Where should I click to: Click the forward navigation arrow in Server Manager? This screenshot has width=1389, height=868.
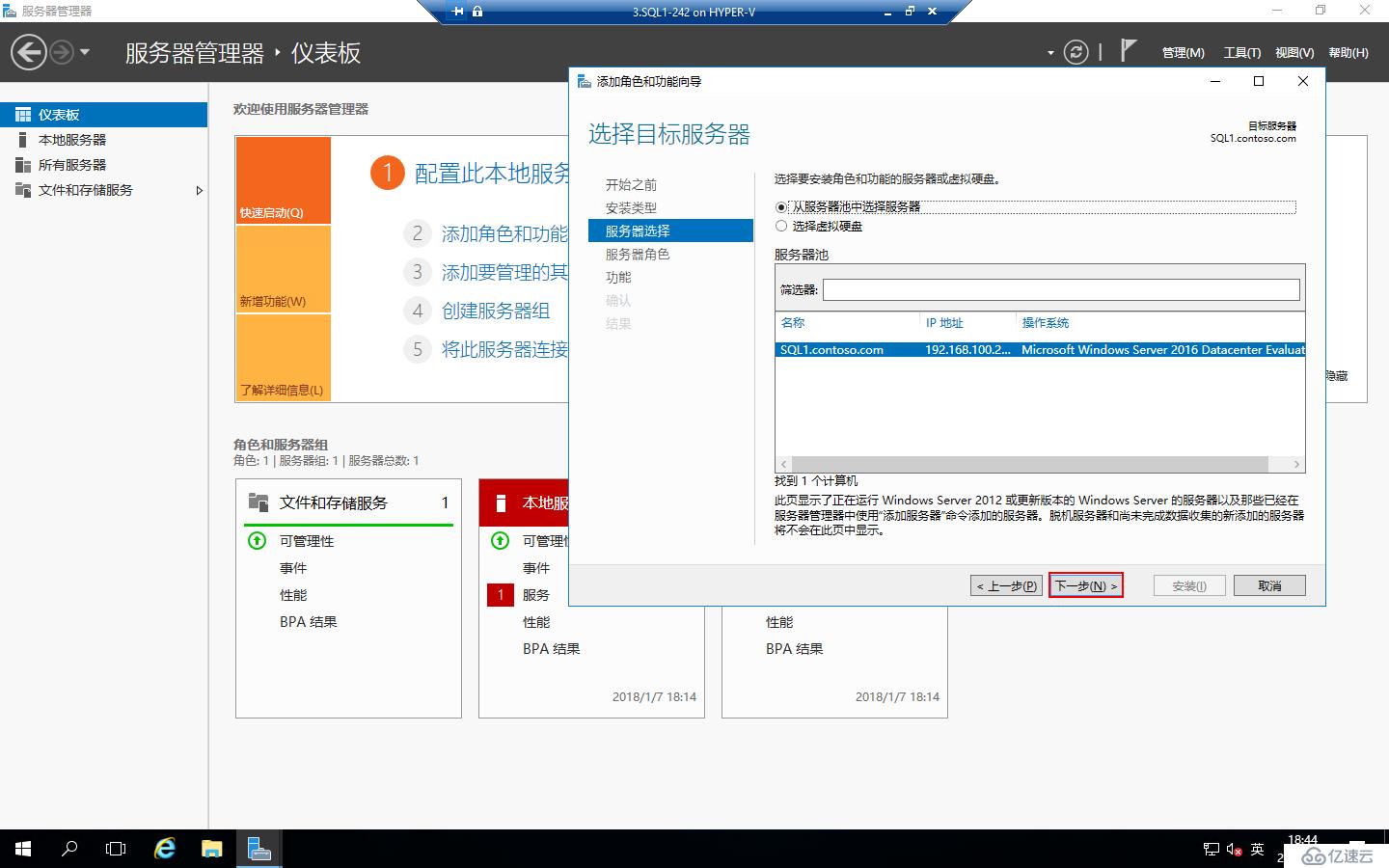pos(62,52)
